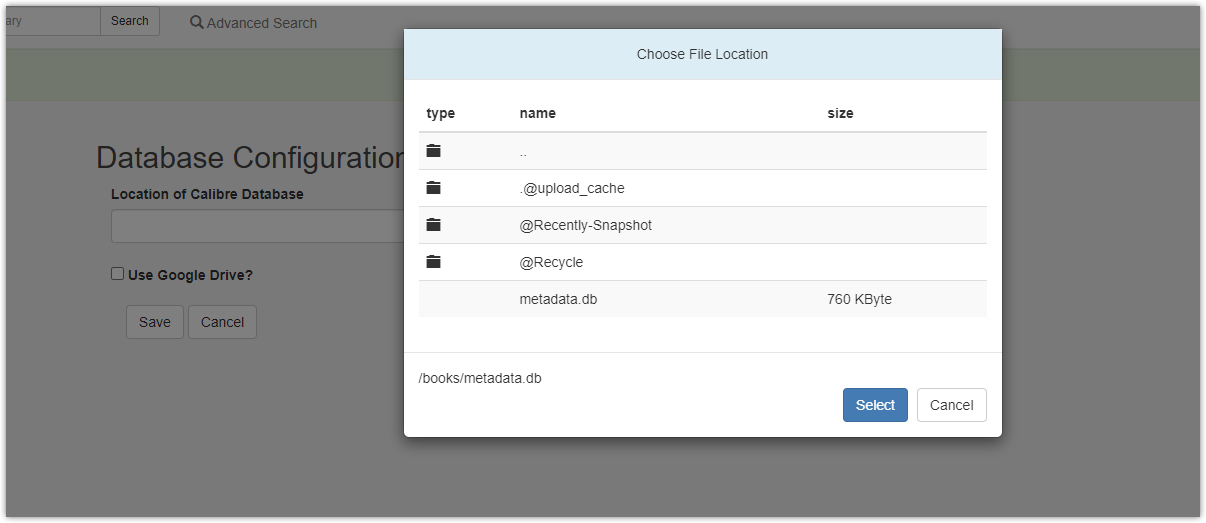This screenshot has height=523, width=1206.
Task: Open the Advanced Search link
Action: (261, 23)
